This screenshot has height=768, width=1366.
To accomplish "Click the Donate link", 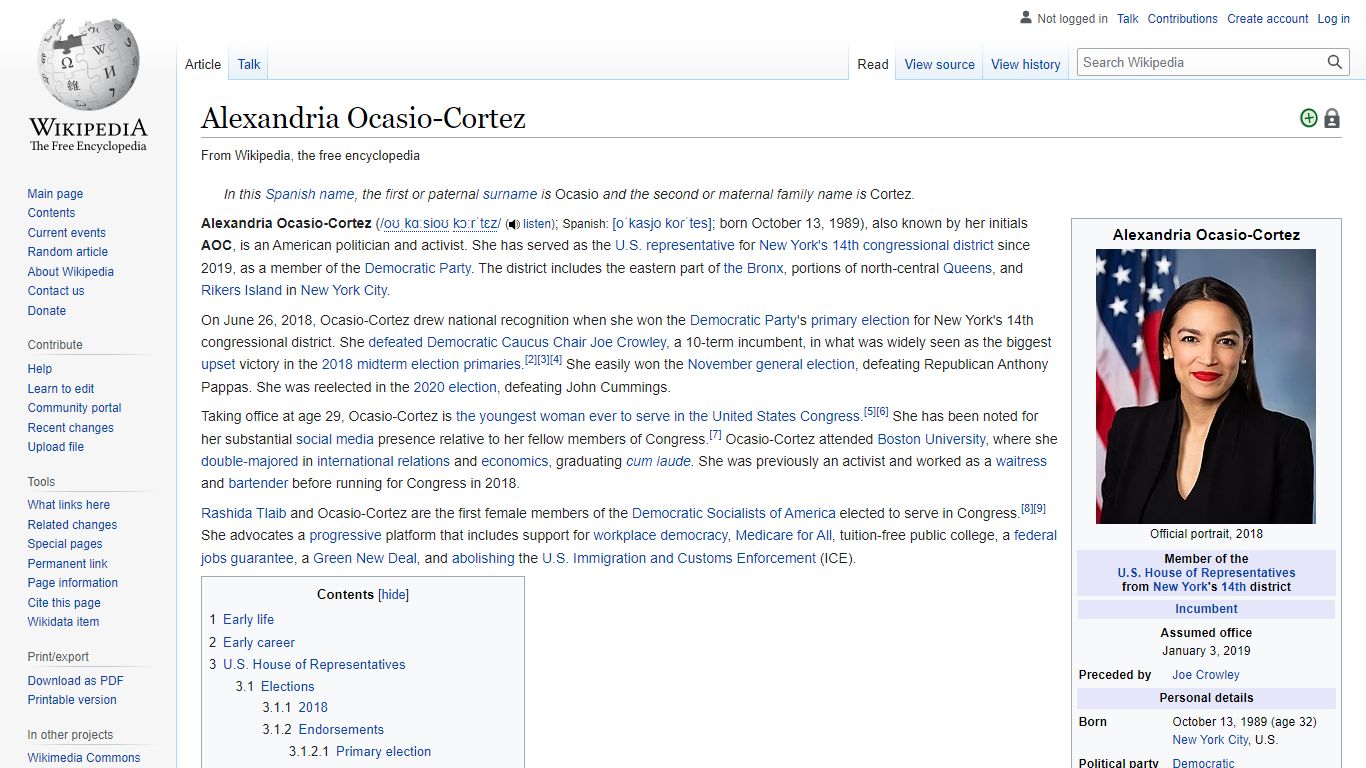I will [x=47, y=311].
